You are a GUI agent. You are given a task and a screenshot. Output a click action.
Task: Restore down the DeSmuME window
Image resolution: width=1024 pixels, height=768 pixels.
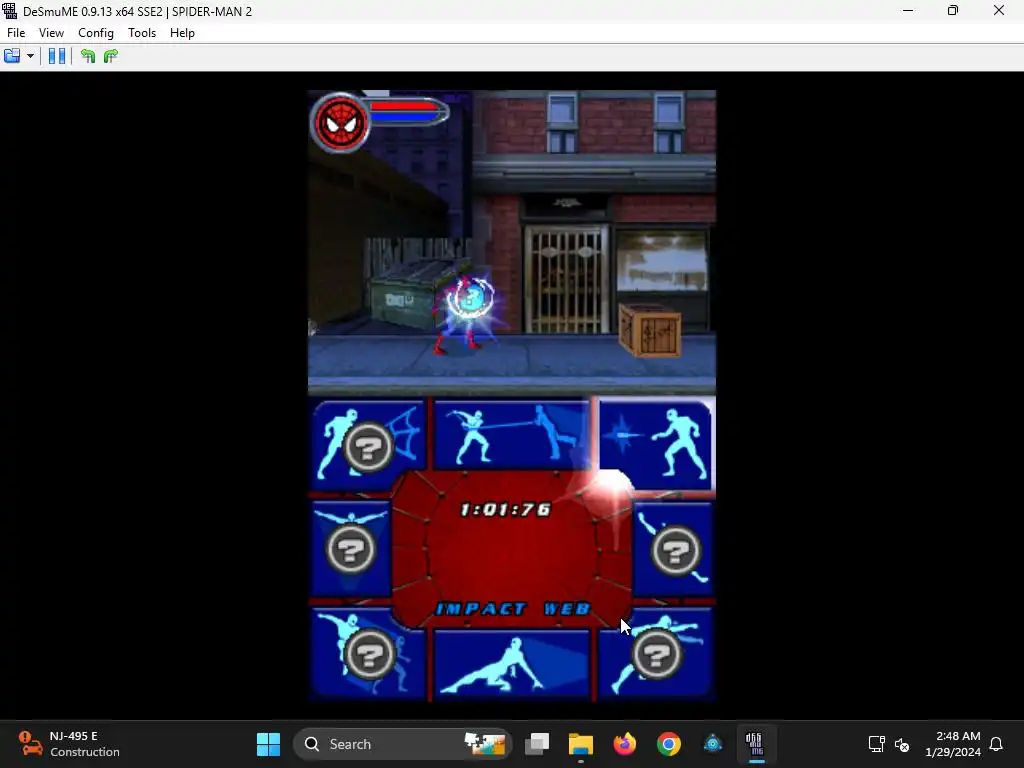[x=953, y=11]
